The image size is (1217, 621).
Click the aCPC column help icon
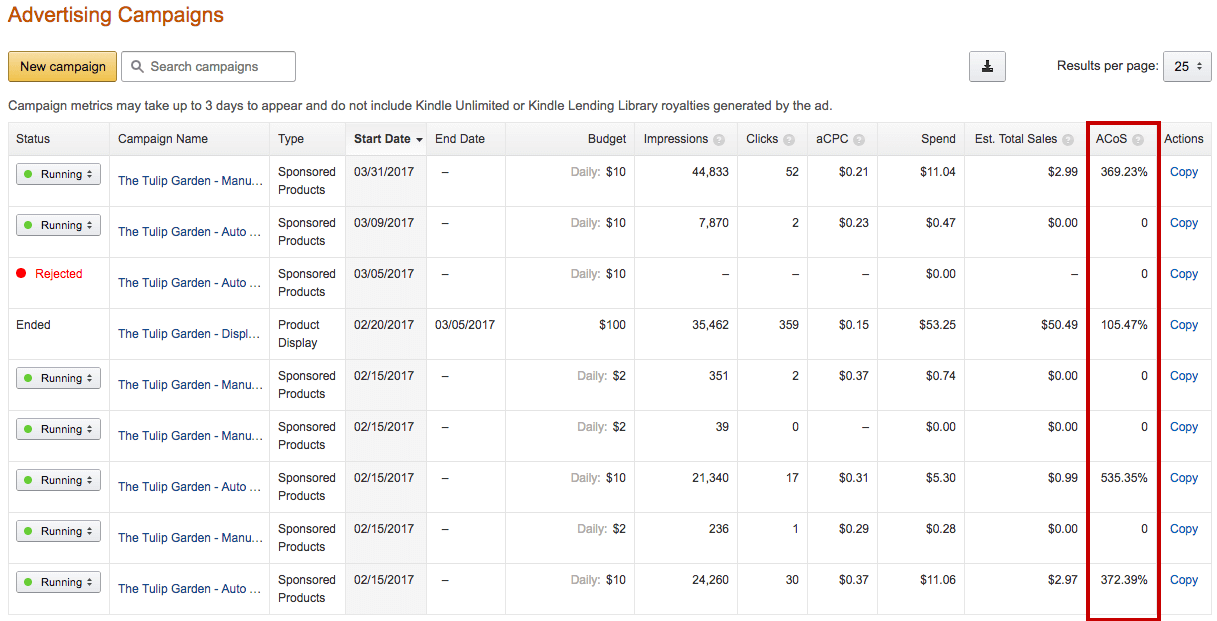859,140
